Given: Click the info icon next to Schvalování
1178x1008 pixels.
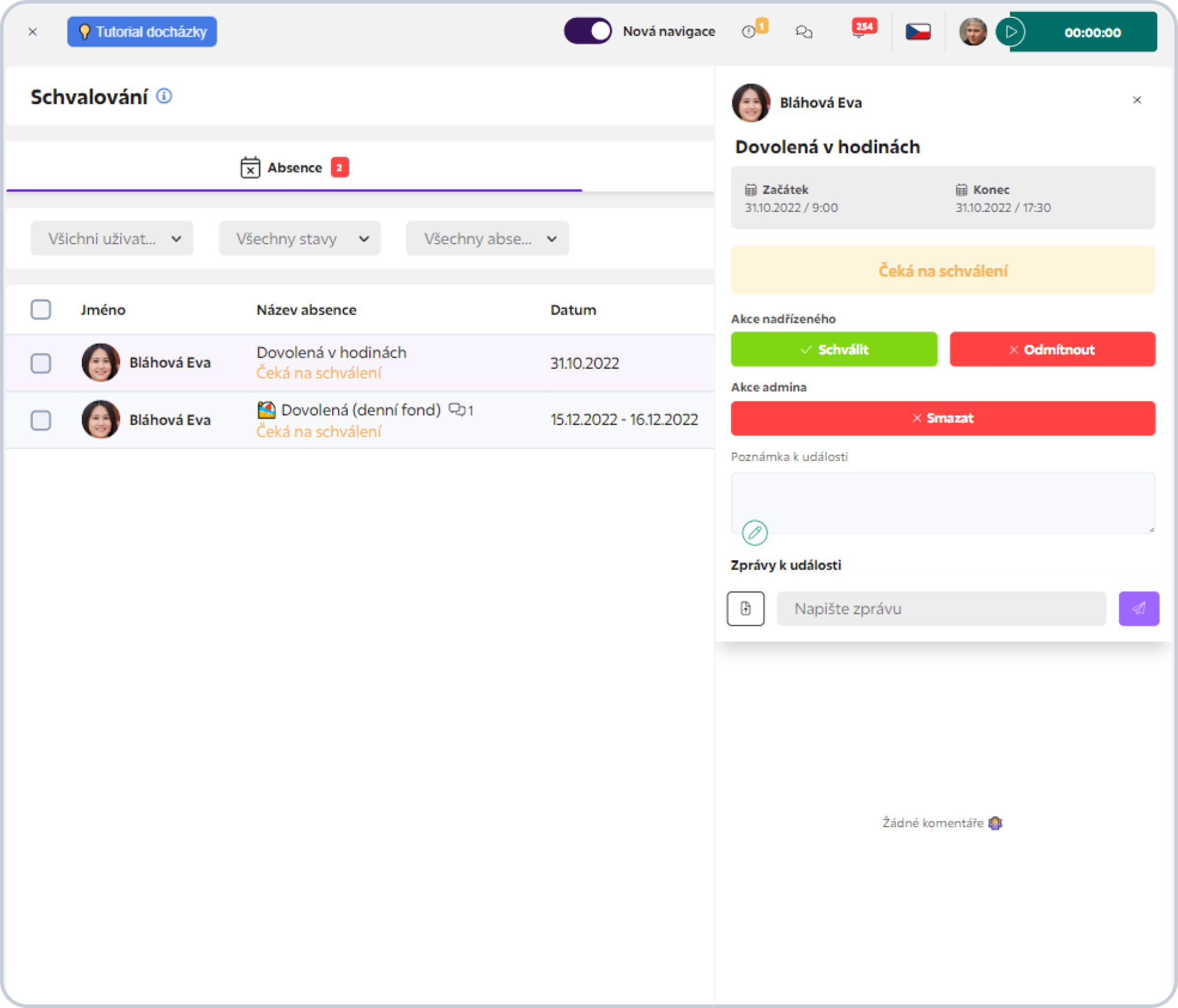Looking at the screenshot, I should pos(164,96).
